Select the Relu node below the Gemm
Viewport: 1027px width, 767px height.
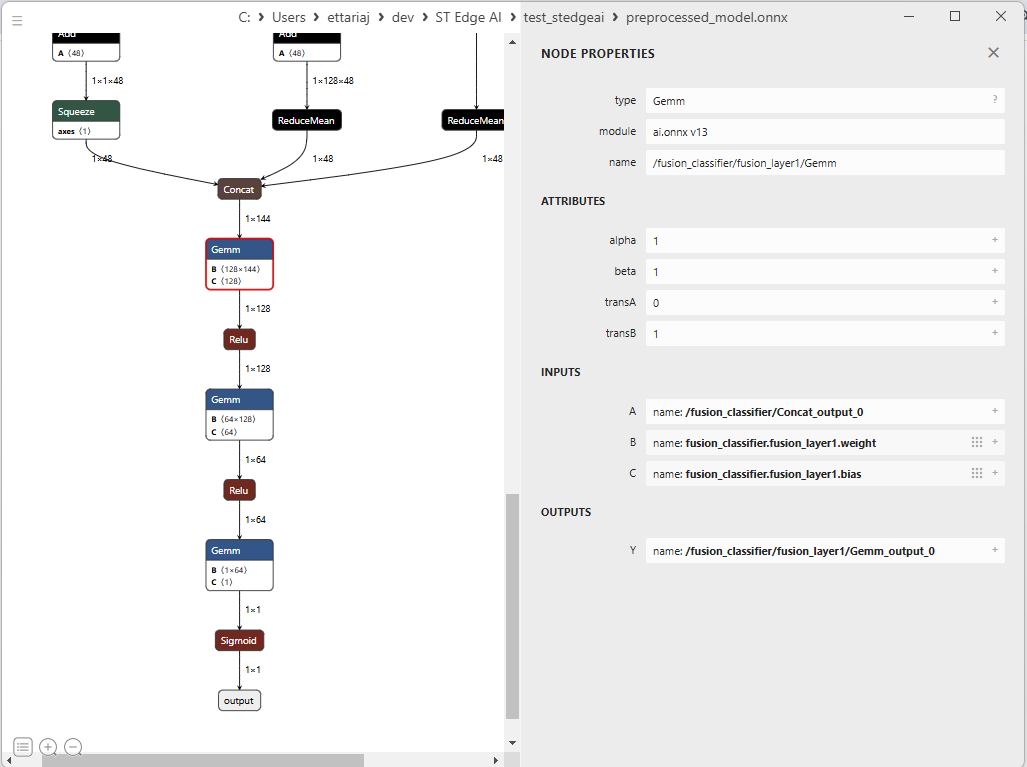(239, 339)
